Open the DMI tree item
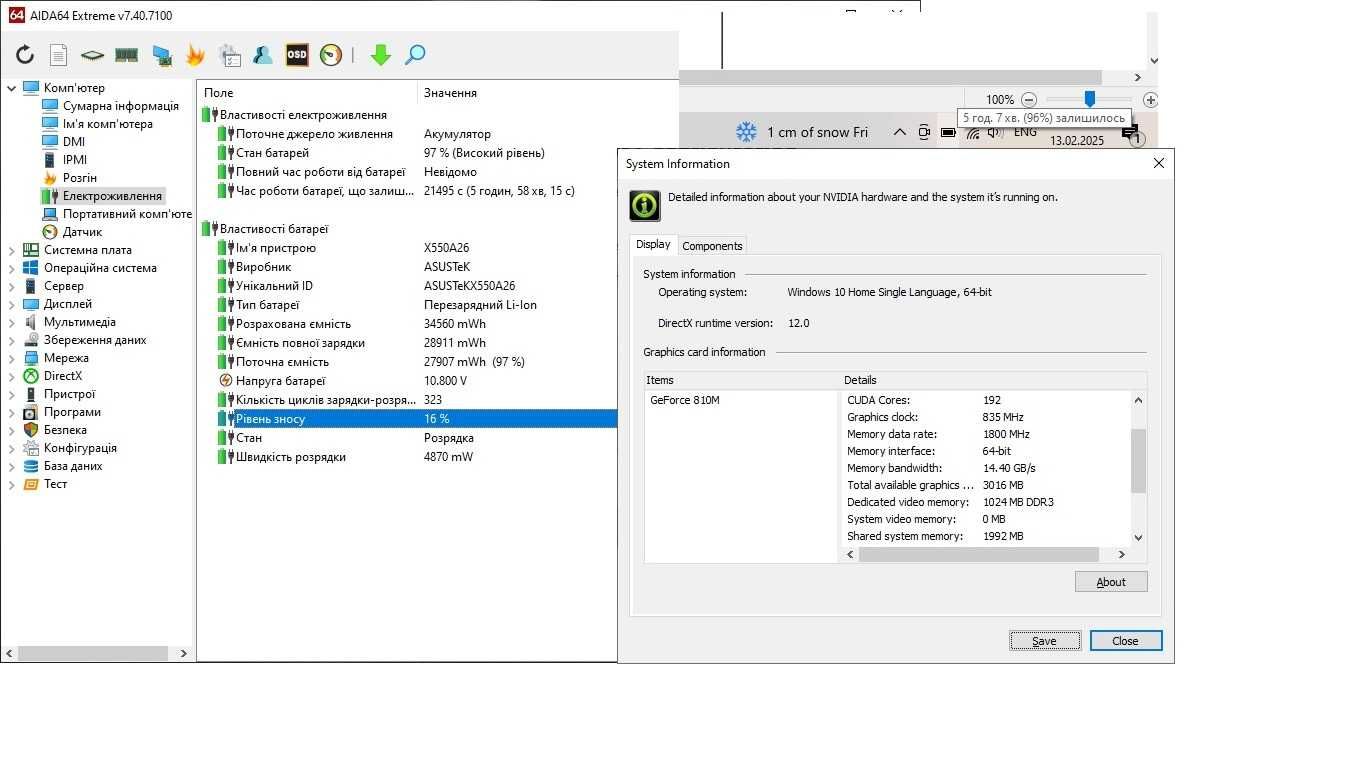The image size is (1366, 768). [x=74, y=142]
